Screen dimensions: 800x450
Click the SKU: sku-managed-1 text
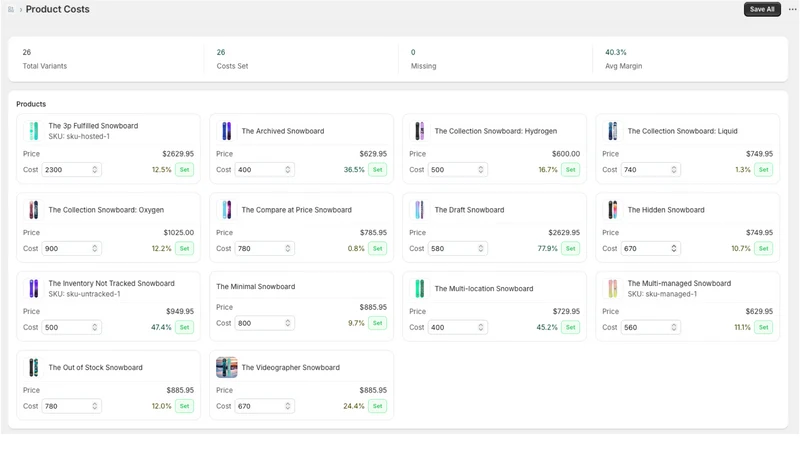(662, 294)
